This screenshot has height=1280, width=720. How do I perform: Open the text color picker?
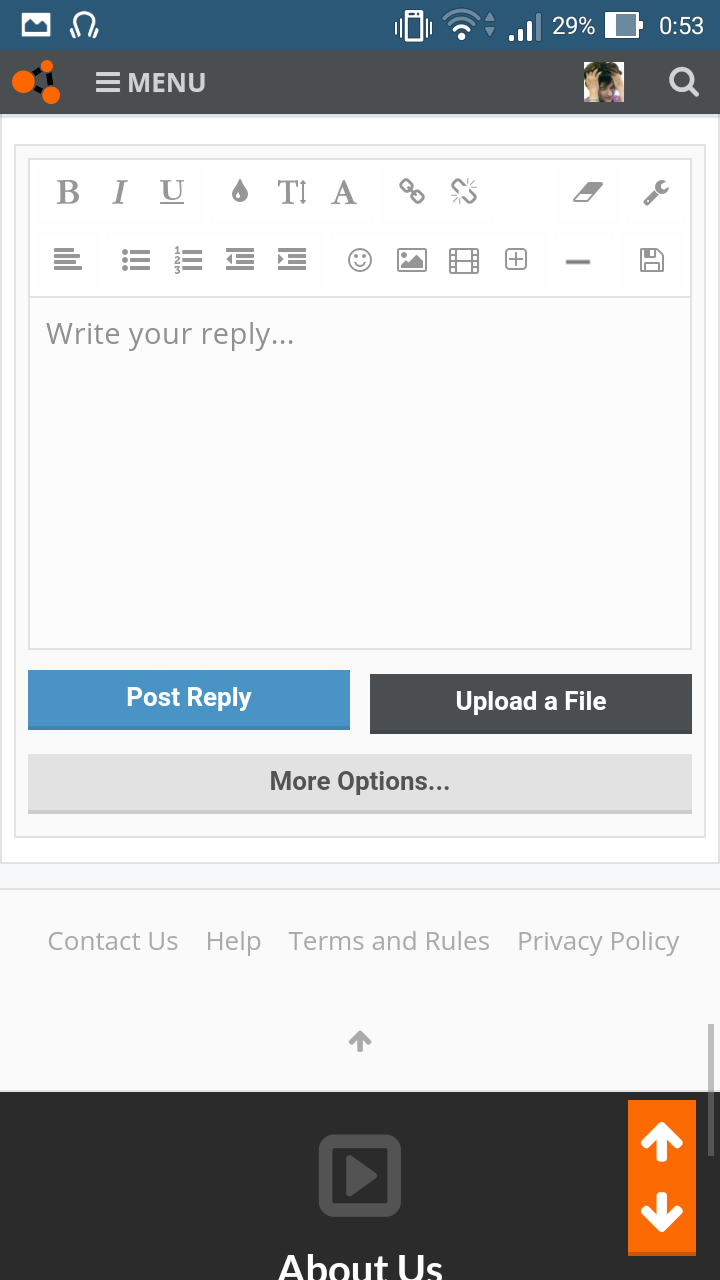[239, 192]
